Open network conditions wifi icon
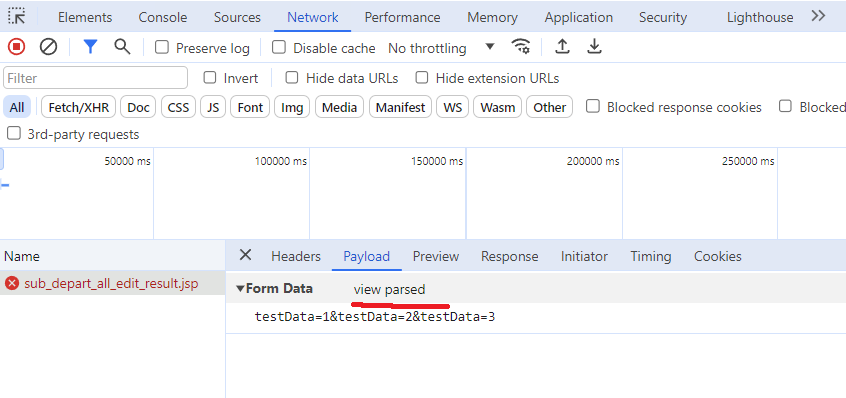The height and width of the screenshot is (398, 846). click(521, 46)
